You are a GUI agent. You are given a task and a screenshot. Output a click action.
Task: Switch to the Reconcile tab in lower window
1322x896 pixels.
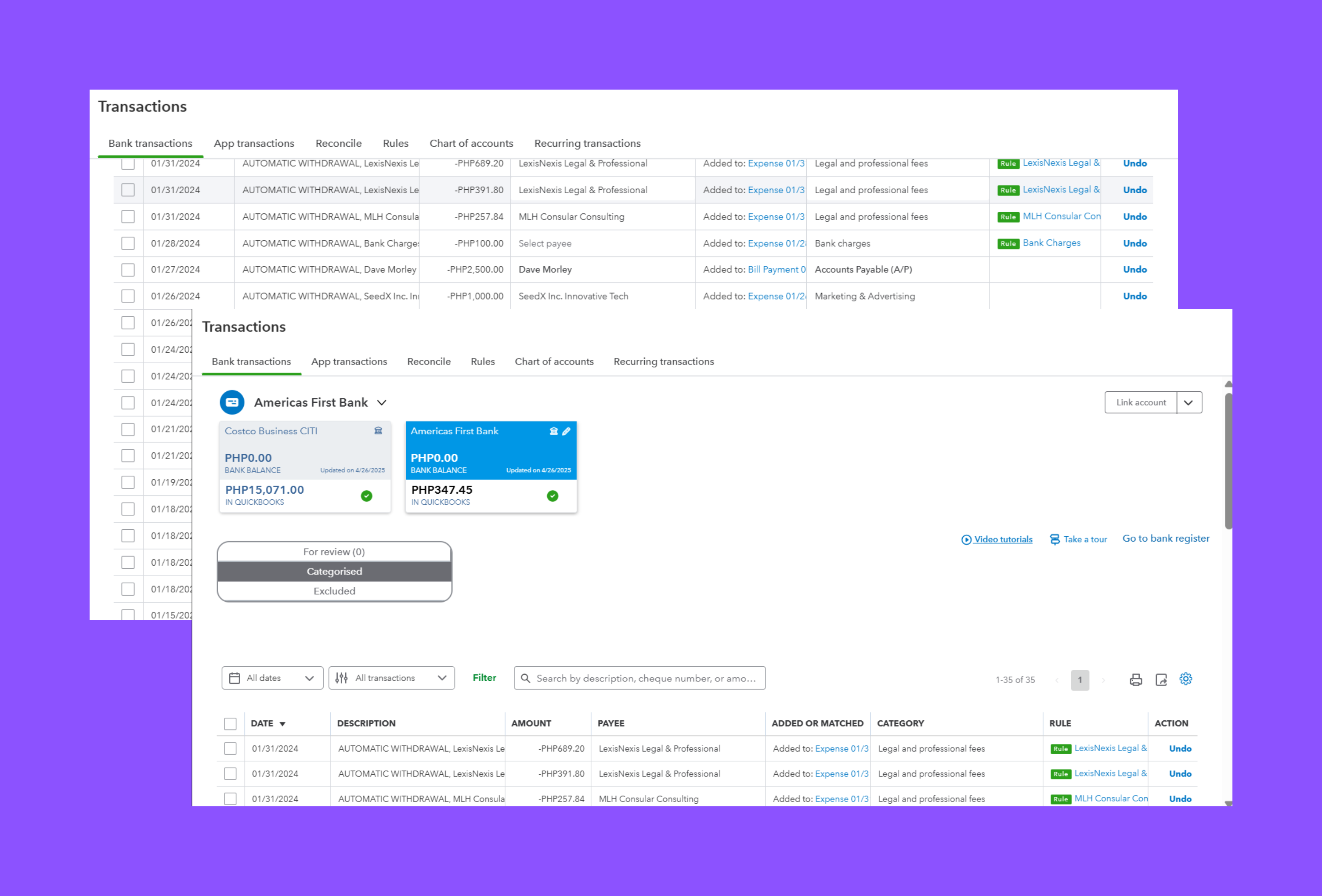click(x=428, y=362)
